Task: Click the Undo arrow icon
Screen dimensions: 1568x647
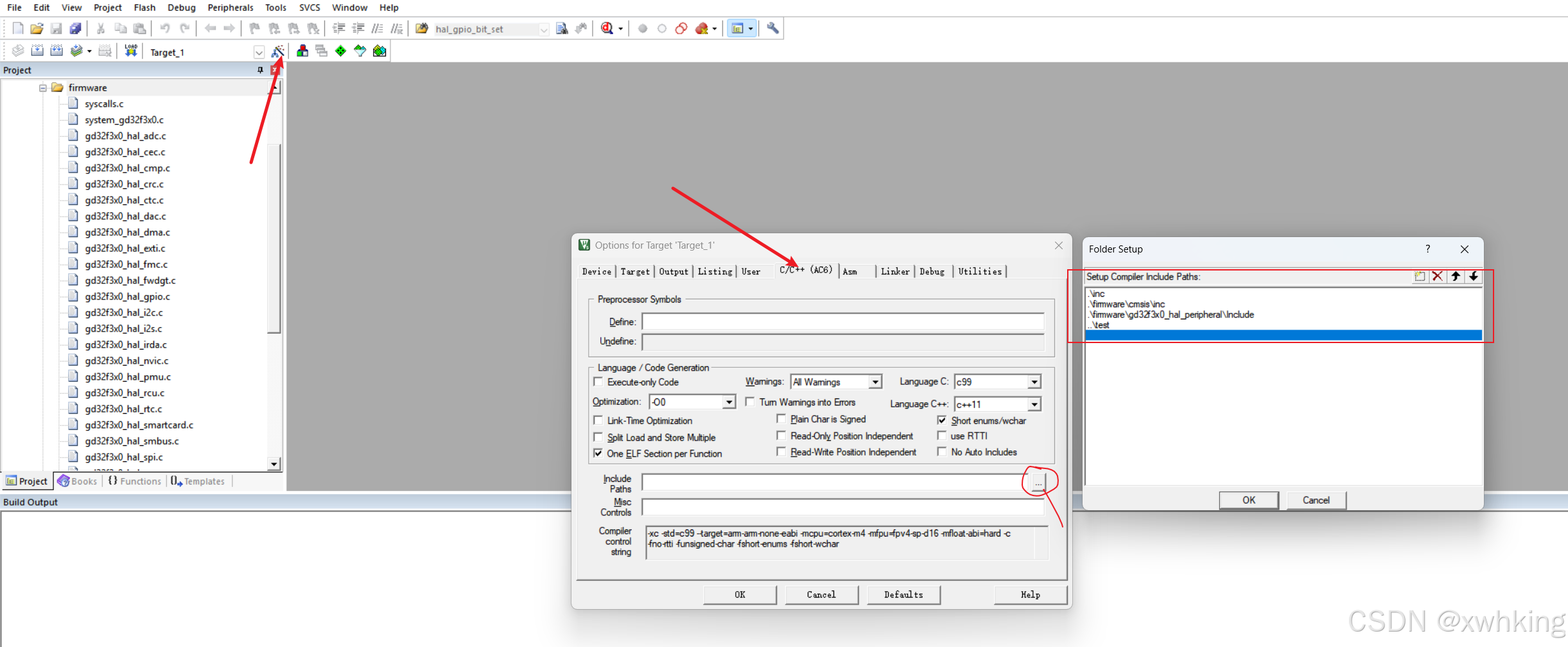Action: click(165, 28)
